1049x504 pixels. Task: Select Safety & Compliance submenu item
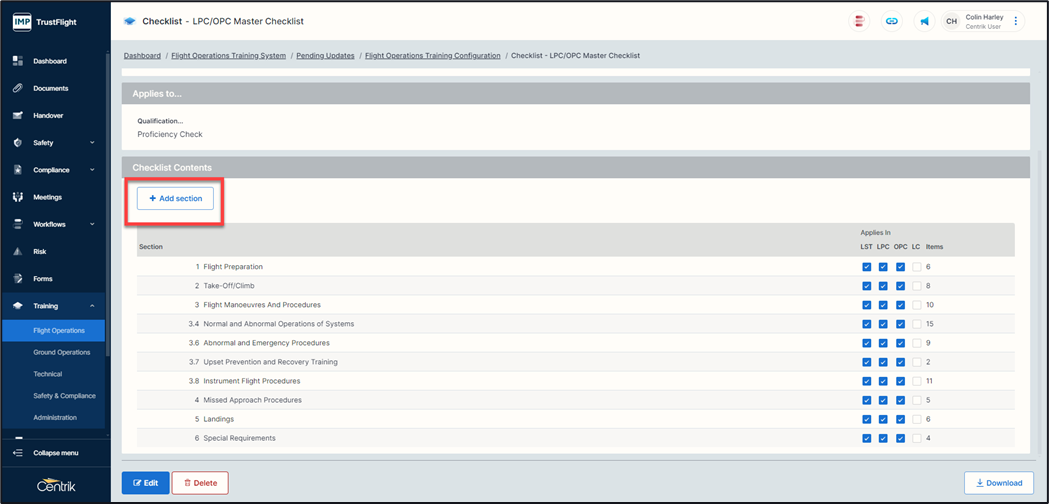64,396
